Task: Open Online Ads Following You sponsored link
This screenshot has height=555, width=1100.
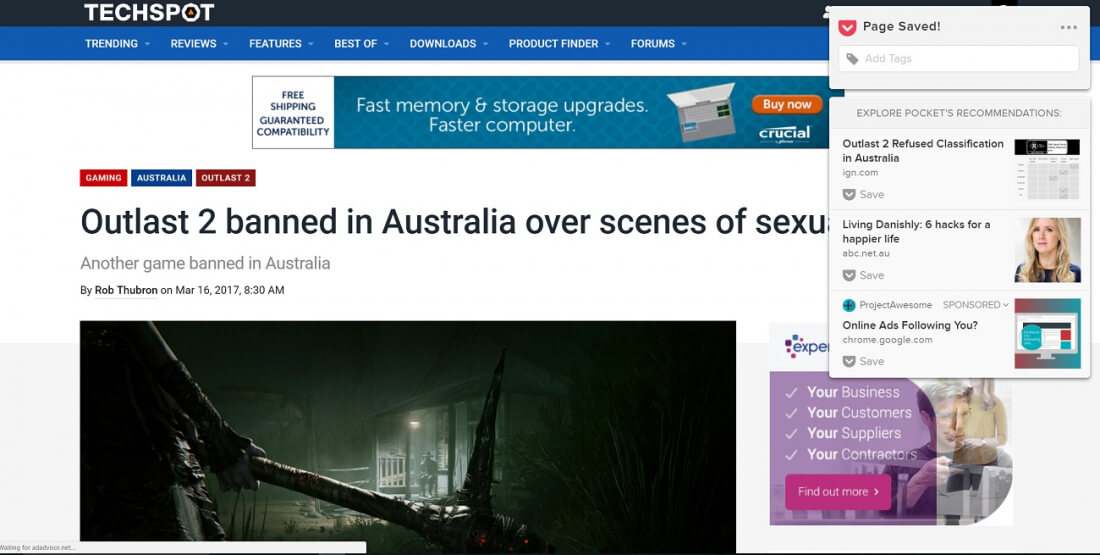Action: 910,326
